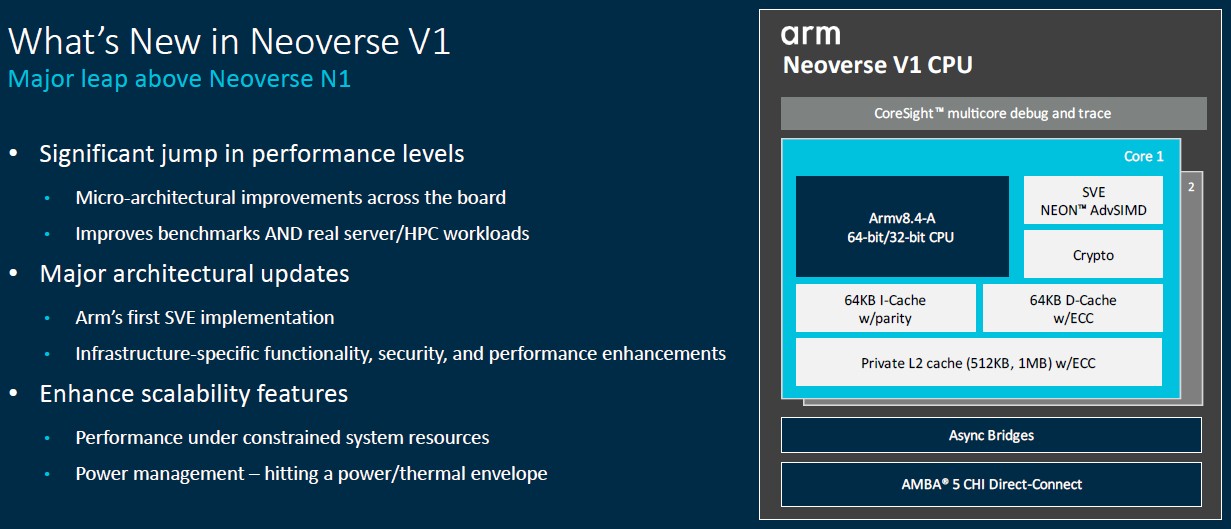Click the 64KB I-Cache w/parity block

tap(886, 308)
